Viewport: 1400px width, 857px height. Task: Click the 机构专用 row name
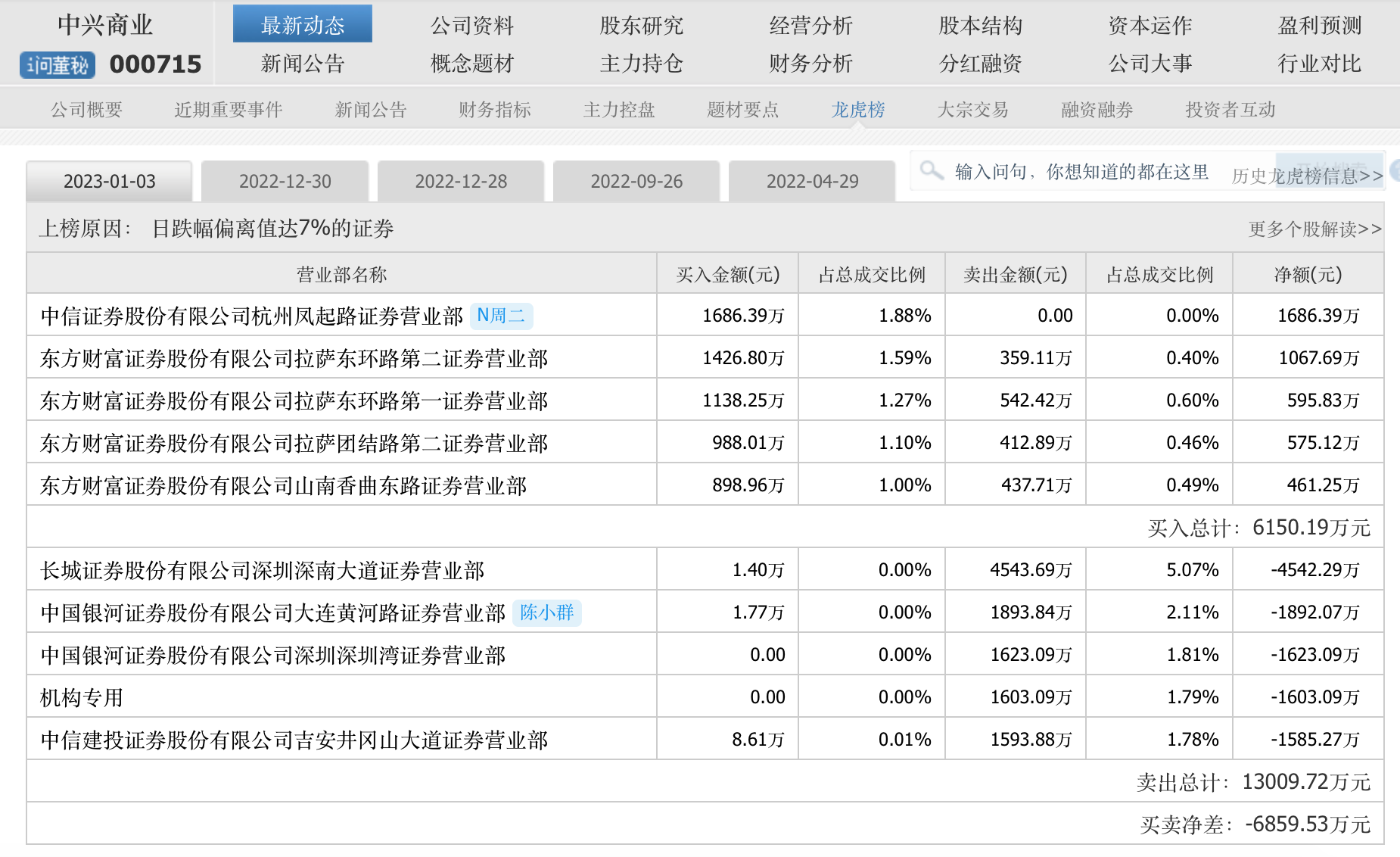coord(82,697)
